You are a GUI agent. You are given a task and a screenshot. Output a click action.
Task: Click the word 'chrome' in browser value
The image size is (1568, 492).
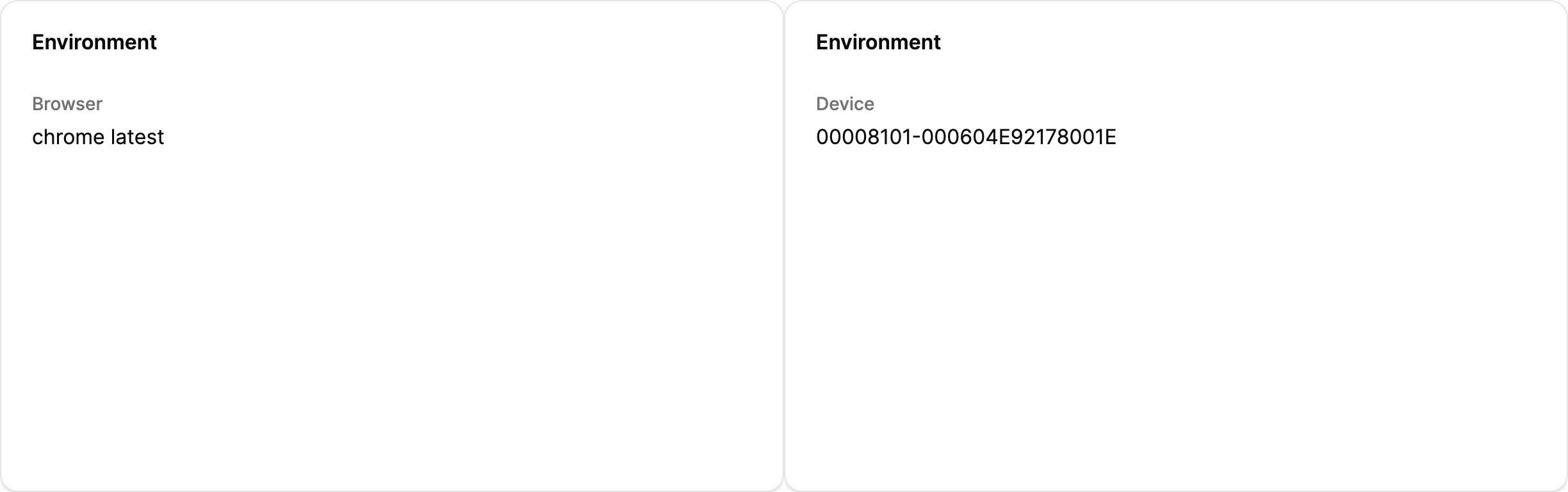(x=68, y=137)
